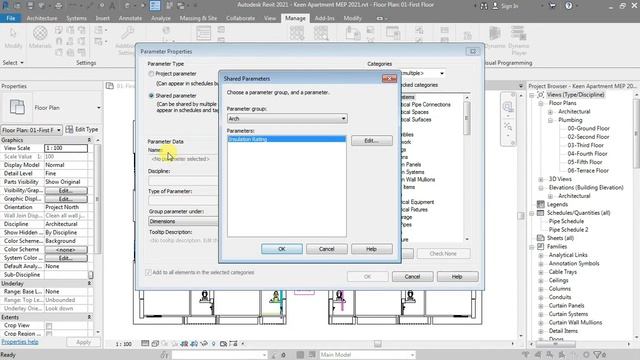The height and width of the screenshot is (360, 640).
Task: Toggle the Crop Region checkbox
Action: click(49, 334)
